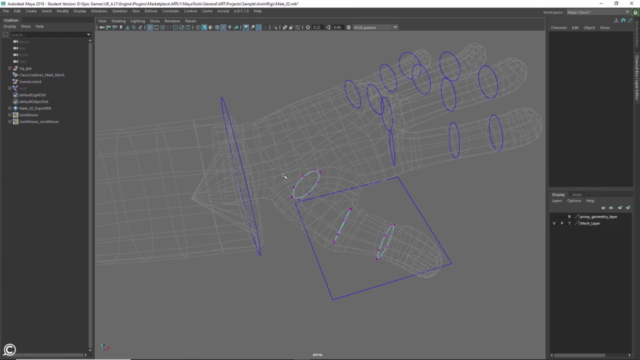Toggle the viewport grid icon

150,27
